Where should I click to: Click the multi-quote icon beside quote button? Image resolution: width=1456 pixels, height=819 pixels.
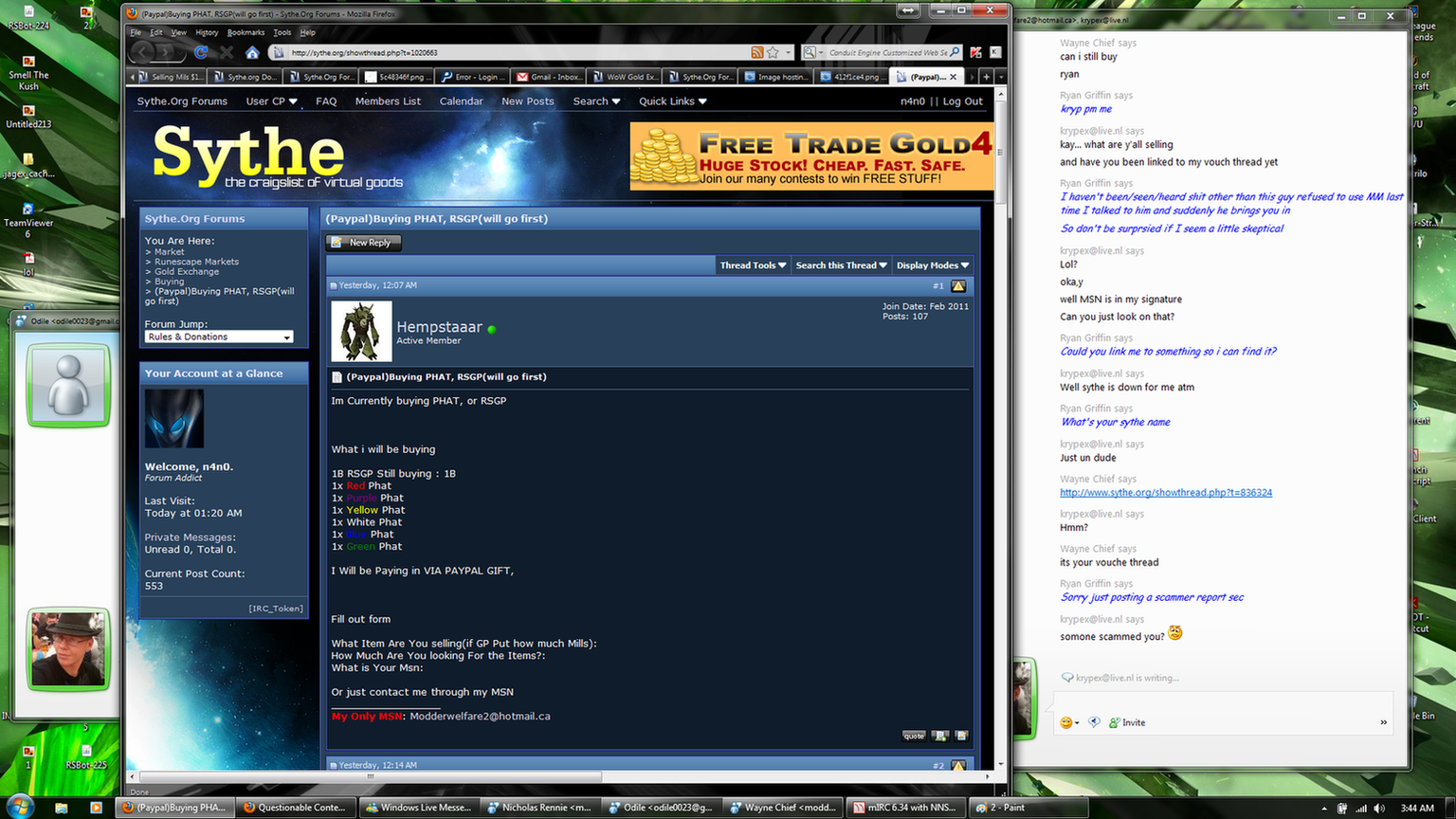tap(939, 736)
